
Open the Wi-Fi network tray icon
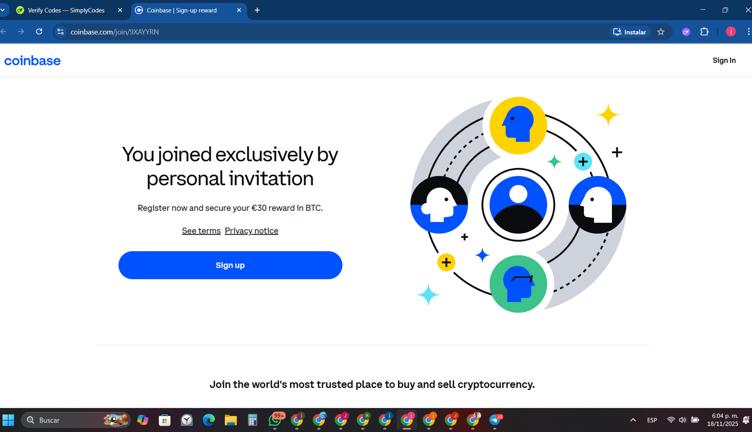(x=671, y=420)
